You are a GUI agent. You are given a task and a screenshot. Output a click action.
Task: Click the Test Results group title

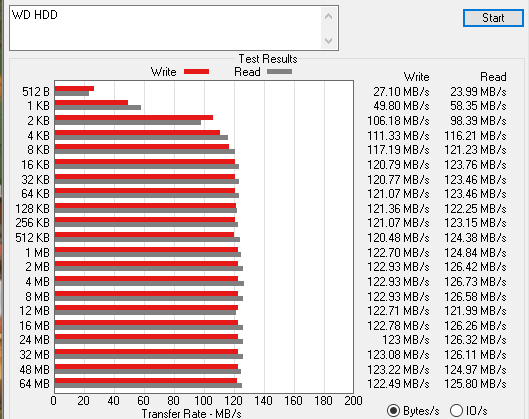tap(268, 59)
